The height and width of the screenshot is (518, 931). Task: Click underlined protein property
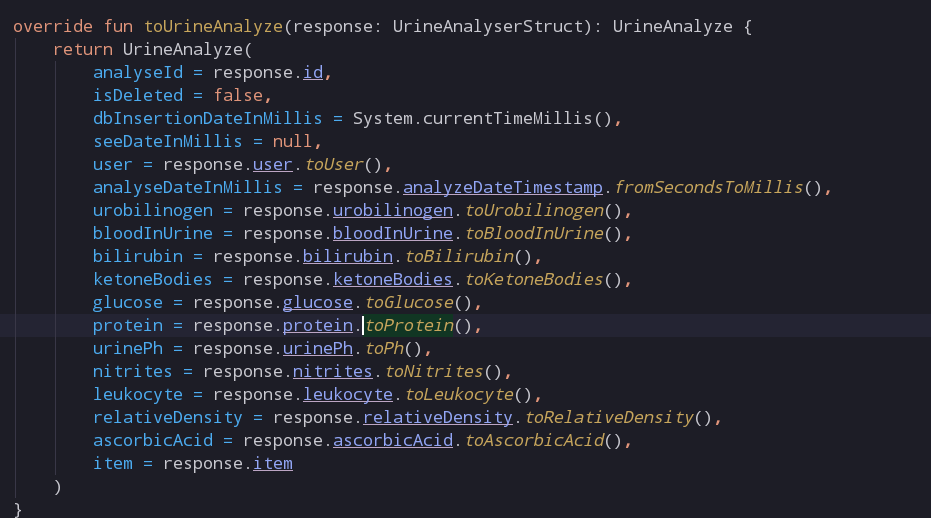pos(318,326)
